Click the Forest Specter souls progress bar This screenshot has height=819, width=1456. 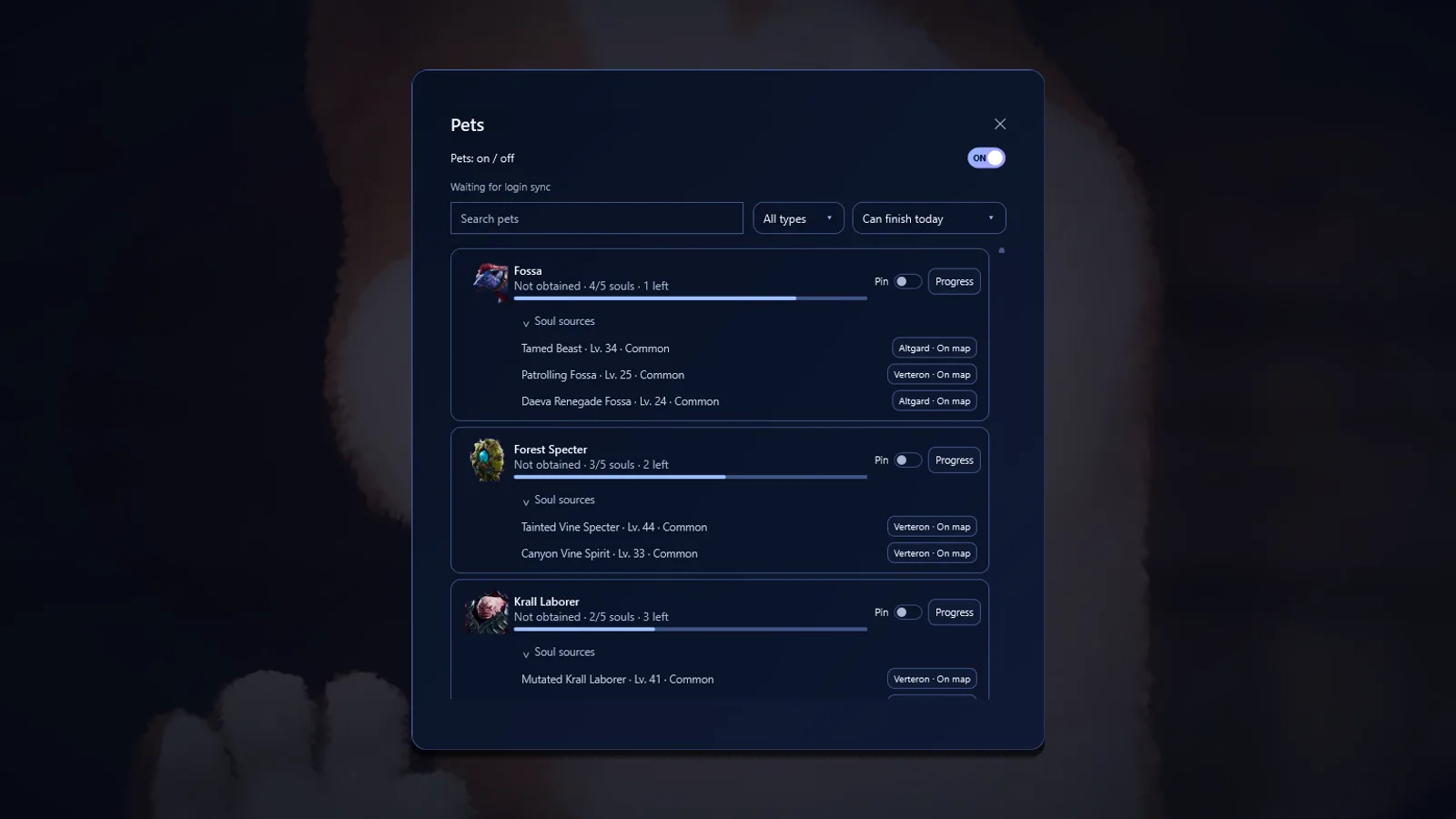[x=691, y=477]
